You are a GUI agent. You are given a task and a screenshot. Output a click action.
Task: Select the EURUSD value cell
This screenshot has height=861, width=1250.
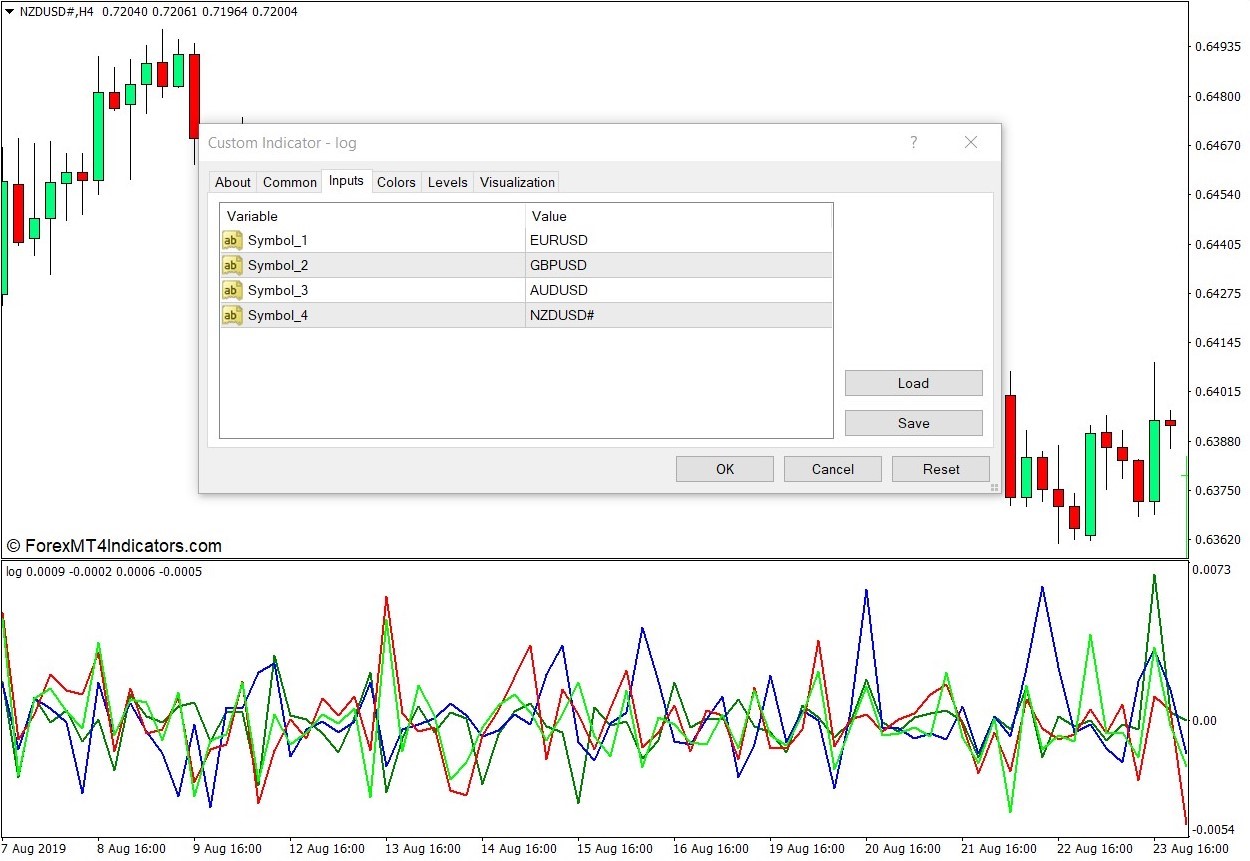679,240
